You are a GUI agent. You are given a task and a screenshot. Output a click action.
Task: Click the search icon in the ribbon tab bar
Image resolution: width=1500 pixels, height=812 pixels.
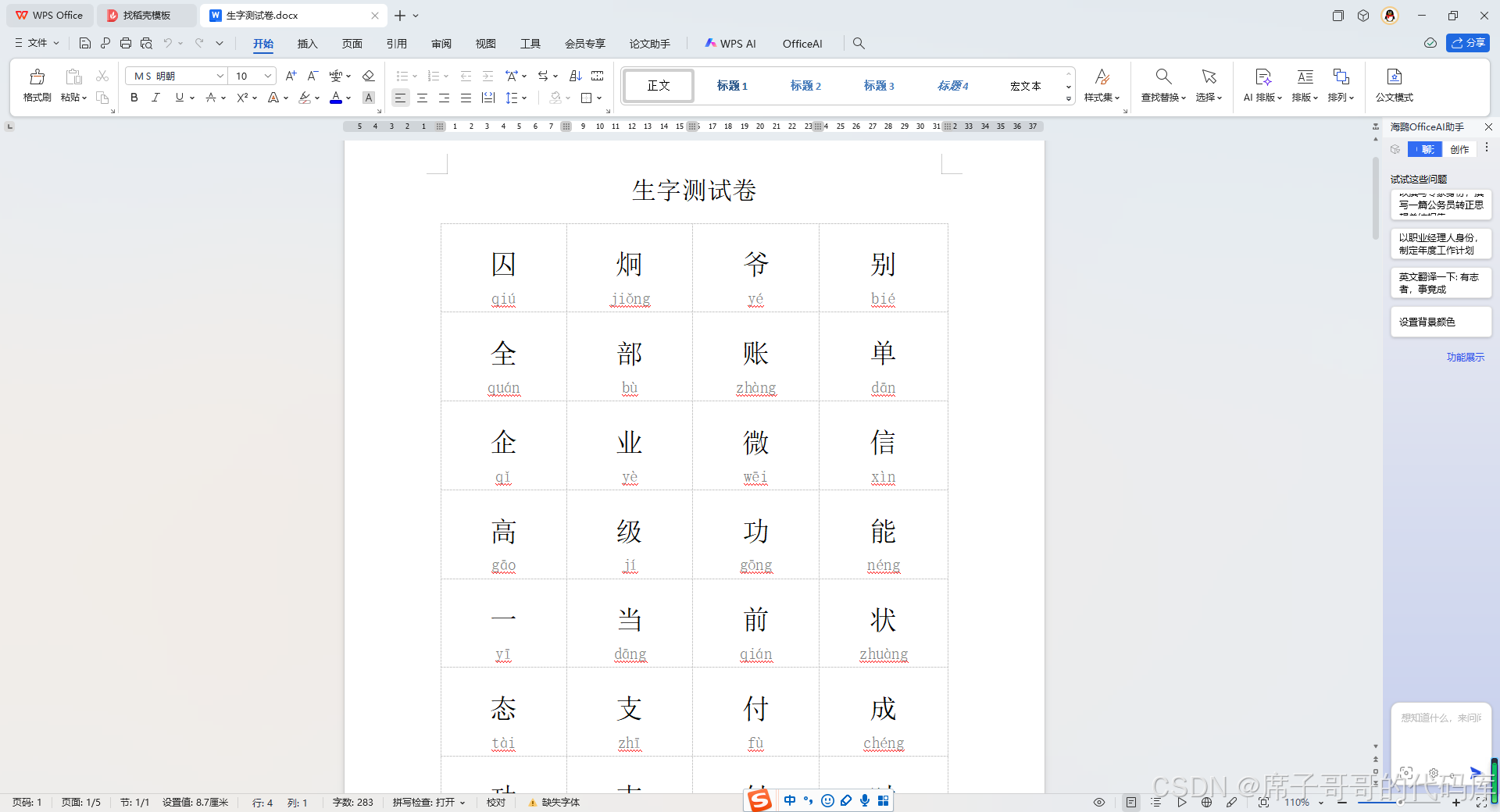859,43
